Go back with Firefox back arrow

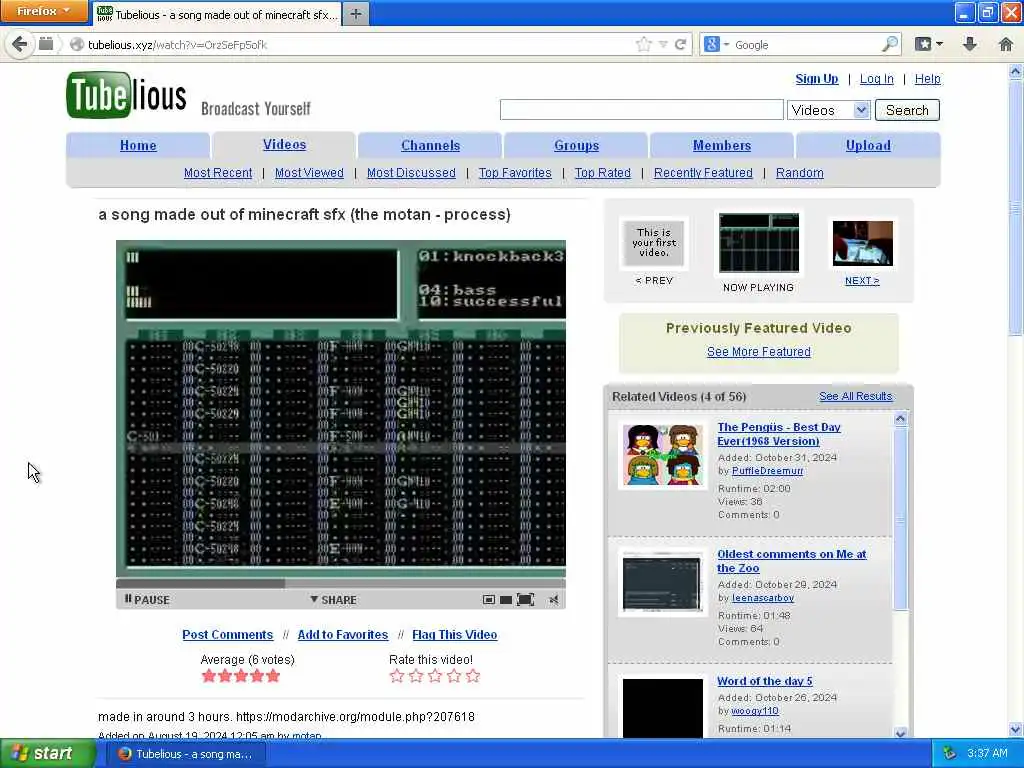(x=20, y=44)
